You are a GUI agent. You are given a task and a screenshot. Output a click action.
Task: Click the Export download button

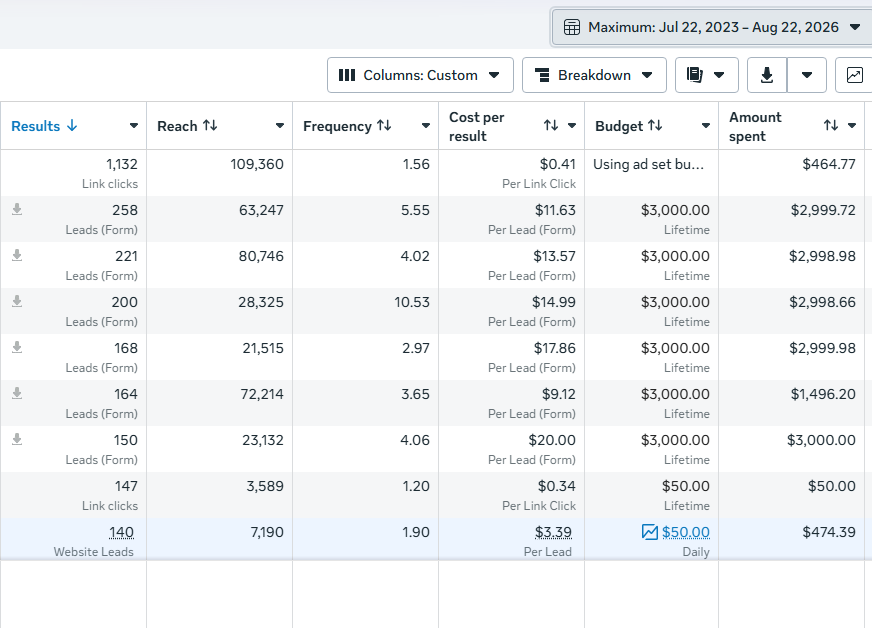[767, 75]
